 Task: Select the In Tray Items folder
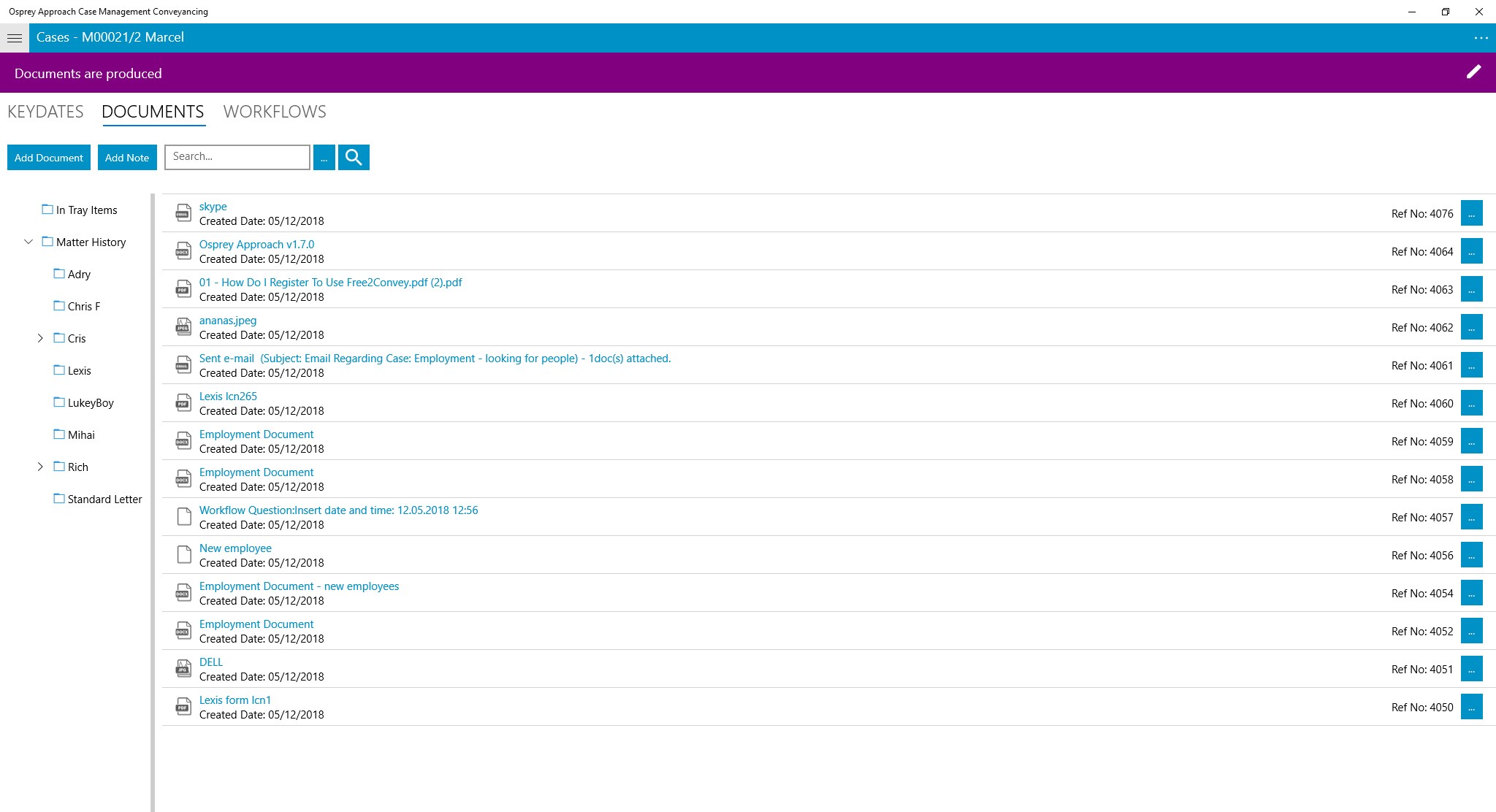[86, 210]
